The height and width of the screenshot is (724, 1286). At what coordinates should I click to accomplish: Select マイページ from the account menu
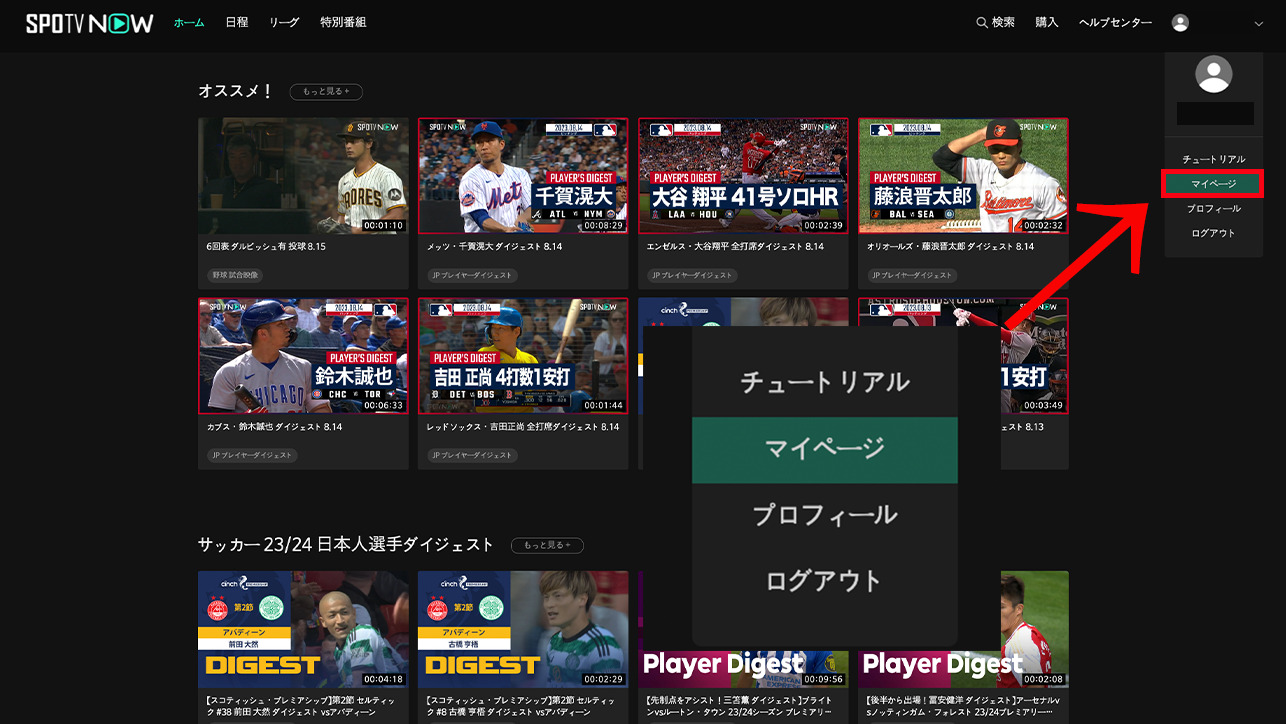(1213, 183)
